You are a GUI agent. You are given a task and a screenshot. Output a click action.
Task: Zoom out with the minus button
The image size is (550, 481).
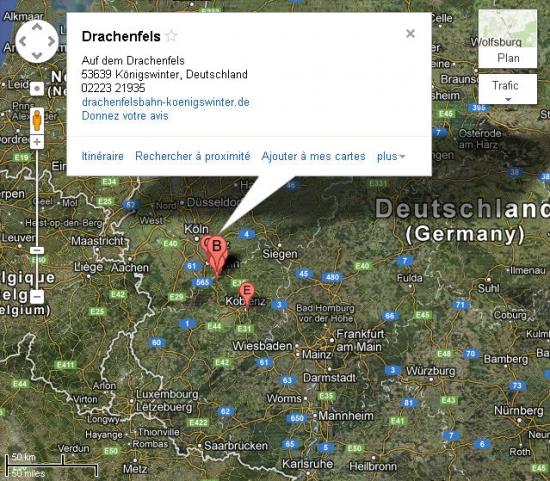(37, 296)
